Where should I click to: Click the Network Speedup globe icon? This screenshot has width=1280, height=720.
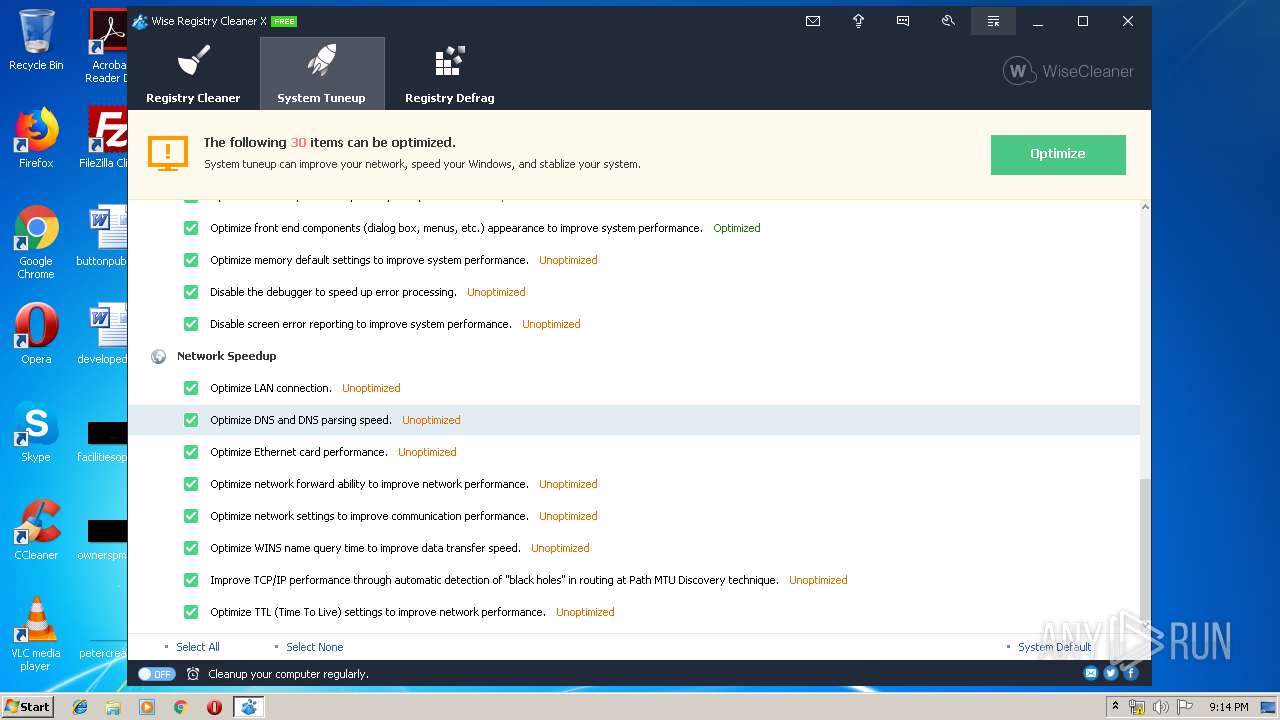click(x=158, y=356)
